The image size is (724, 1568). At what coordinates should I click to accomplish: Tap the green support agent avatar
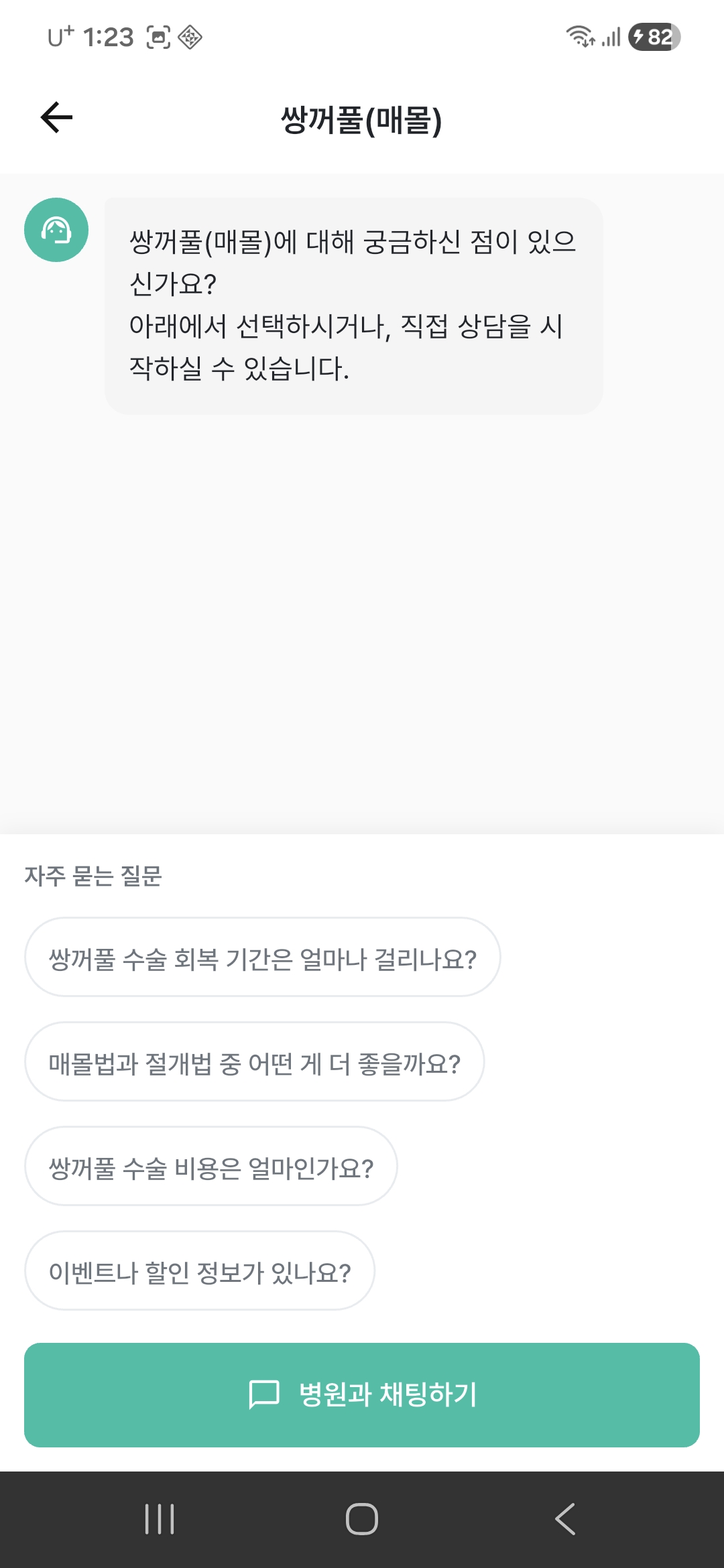pyautogui.click(x=56, y=230)
